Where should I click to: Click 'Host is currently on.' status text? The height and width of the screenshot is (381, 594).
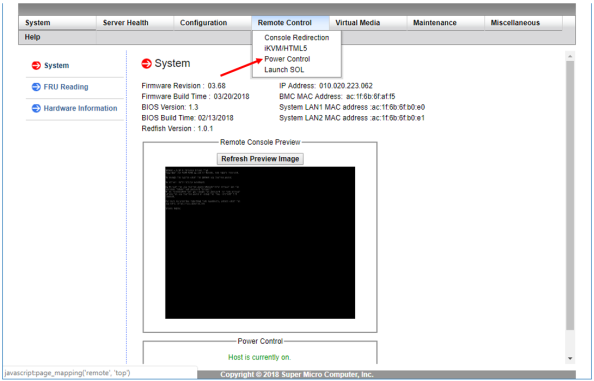pyautogui.click(x=259, y=357)
